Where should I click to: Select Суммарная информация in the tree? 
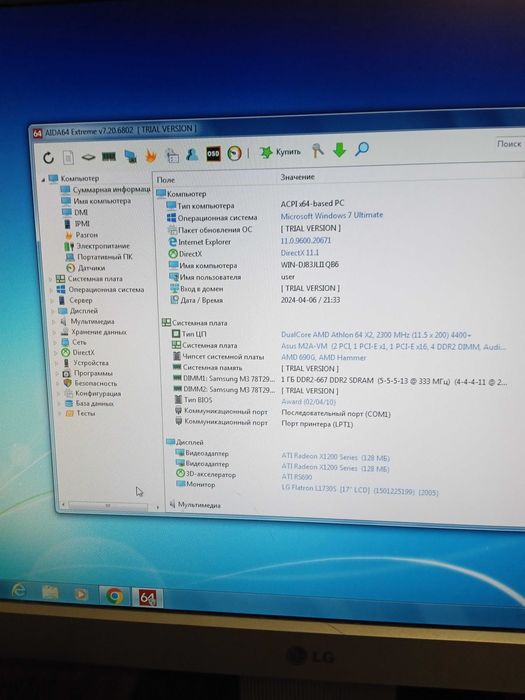tap(106, 190)
